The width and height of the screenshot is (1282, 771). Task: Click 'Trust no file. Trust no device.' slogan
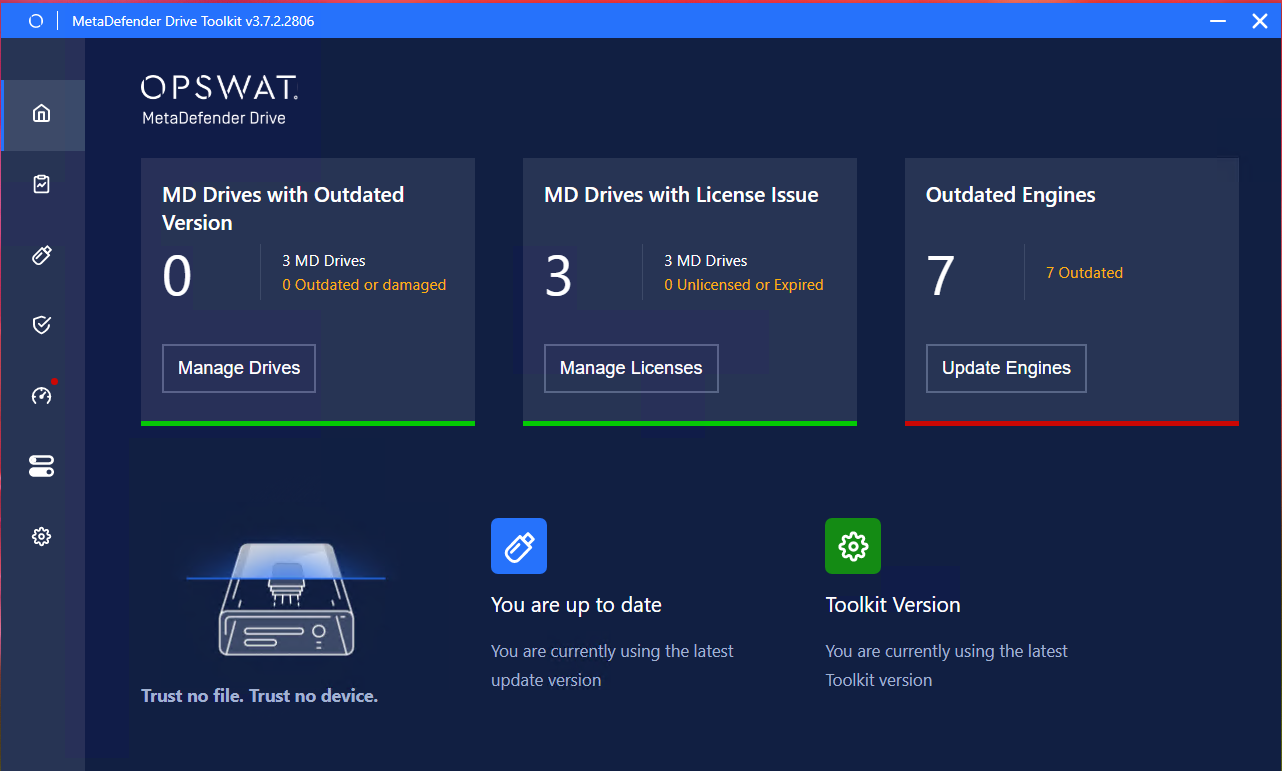click(x=260, y=696)
